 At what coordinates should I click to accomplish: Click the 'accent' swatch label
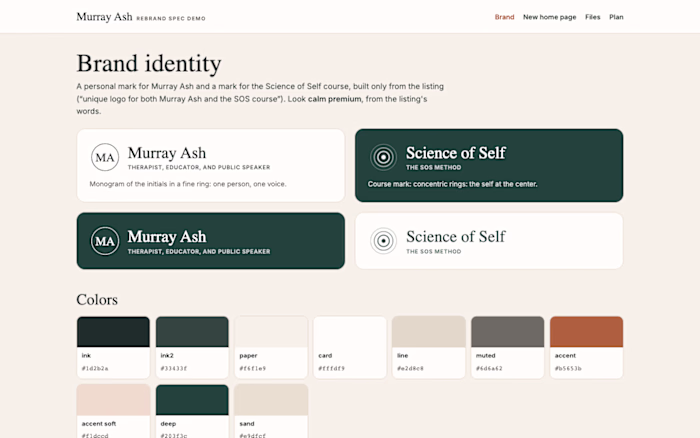[565, 355]
